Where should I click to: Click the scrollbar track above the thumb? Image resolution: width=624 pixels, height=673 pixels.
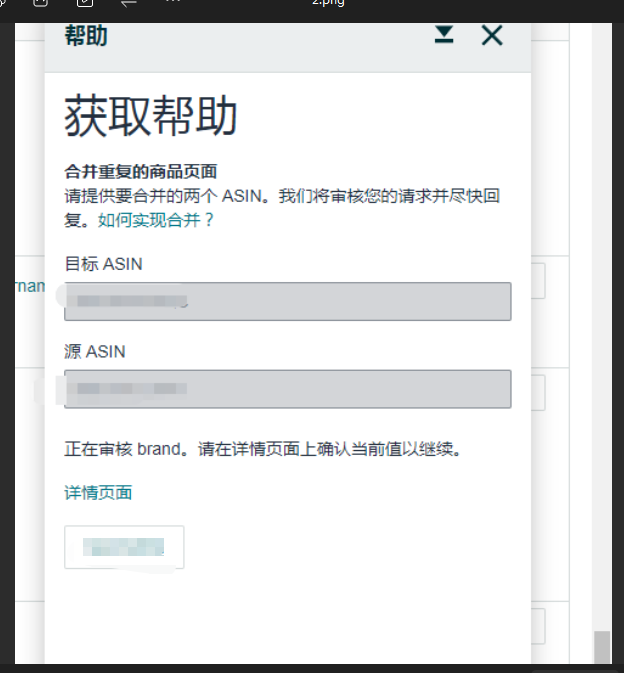pyautogui.click(x=601, y=300)
